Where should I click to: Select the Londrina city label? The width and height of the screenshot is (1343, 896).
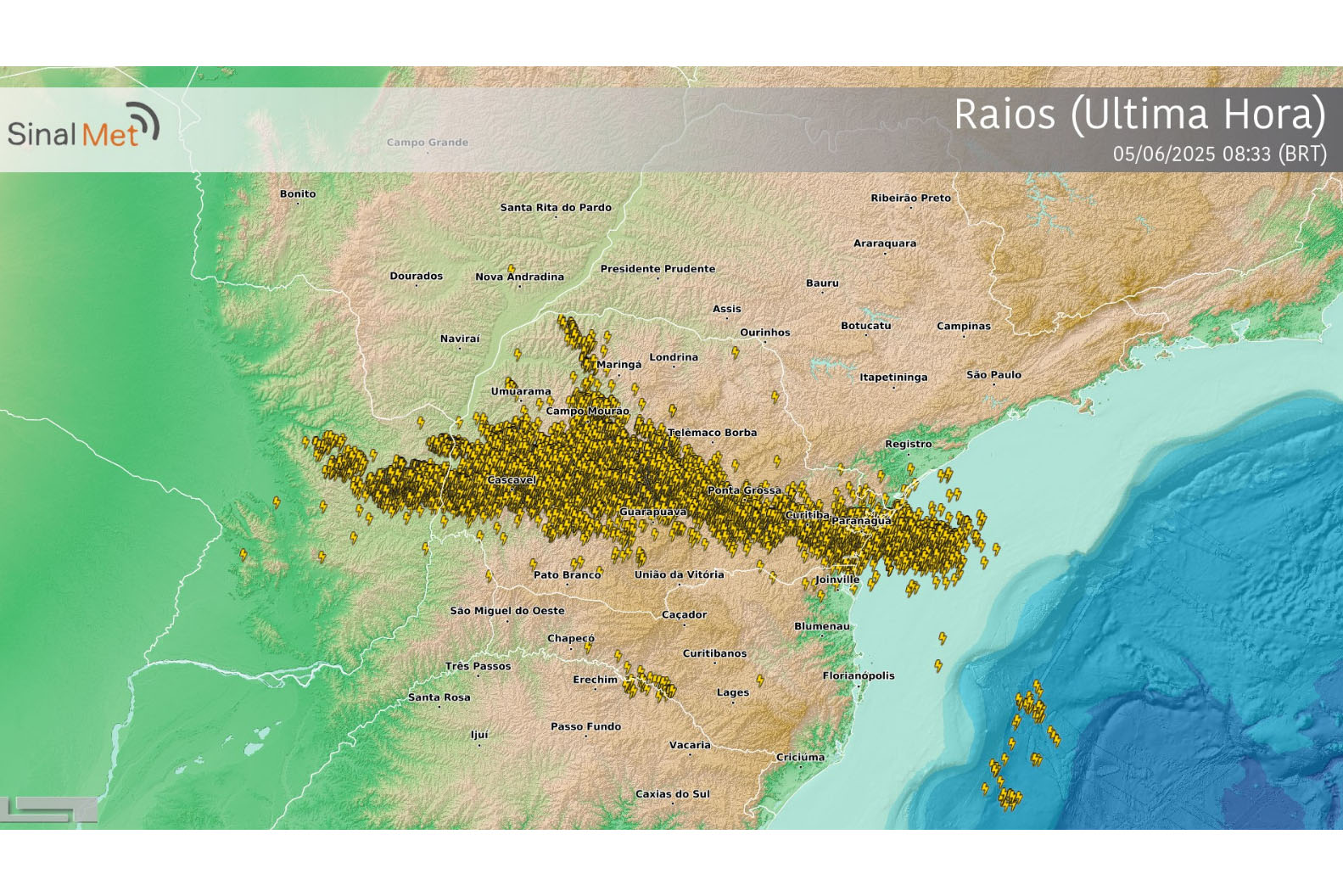(x=674, y=357)
